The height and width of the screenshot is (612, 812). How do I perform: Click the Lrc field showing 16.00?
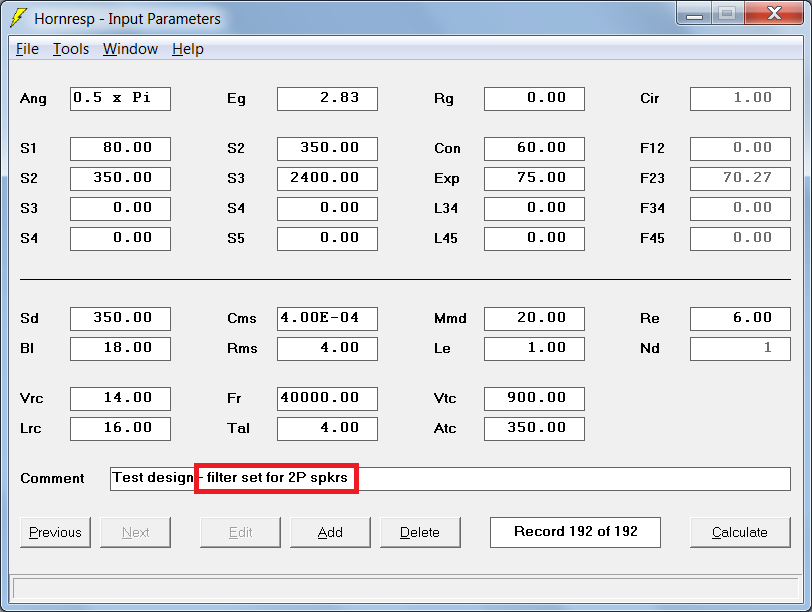pos(121,429)
